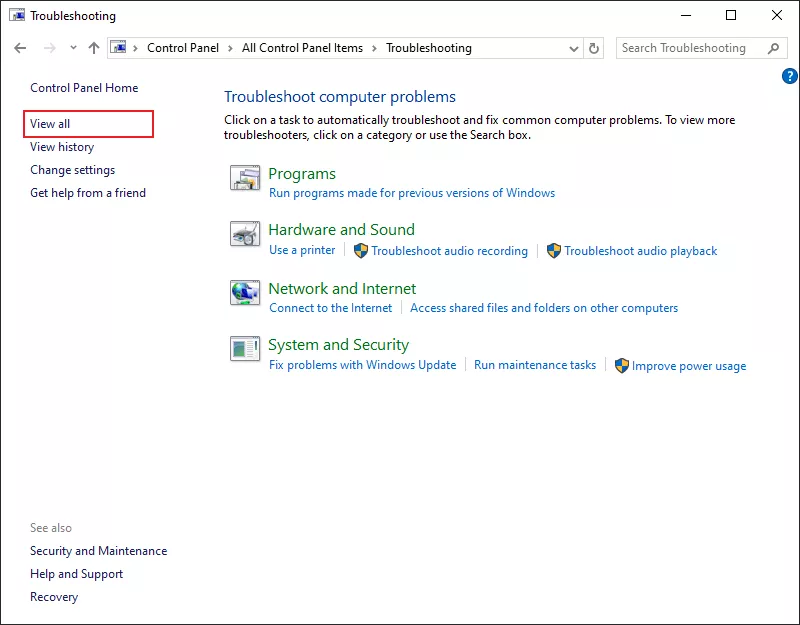
Task: Click the Troubleshooting window title bar icon
Action: 17,15
